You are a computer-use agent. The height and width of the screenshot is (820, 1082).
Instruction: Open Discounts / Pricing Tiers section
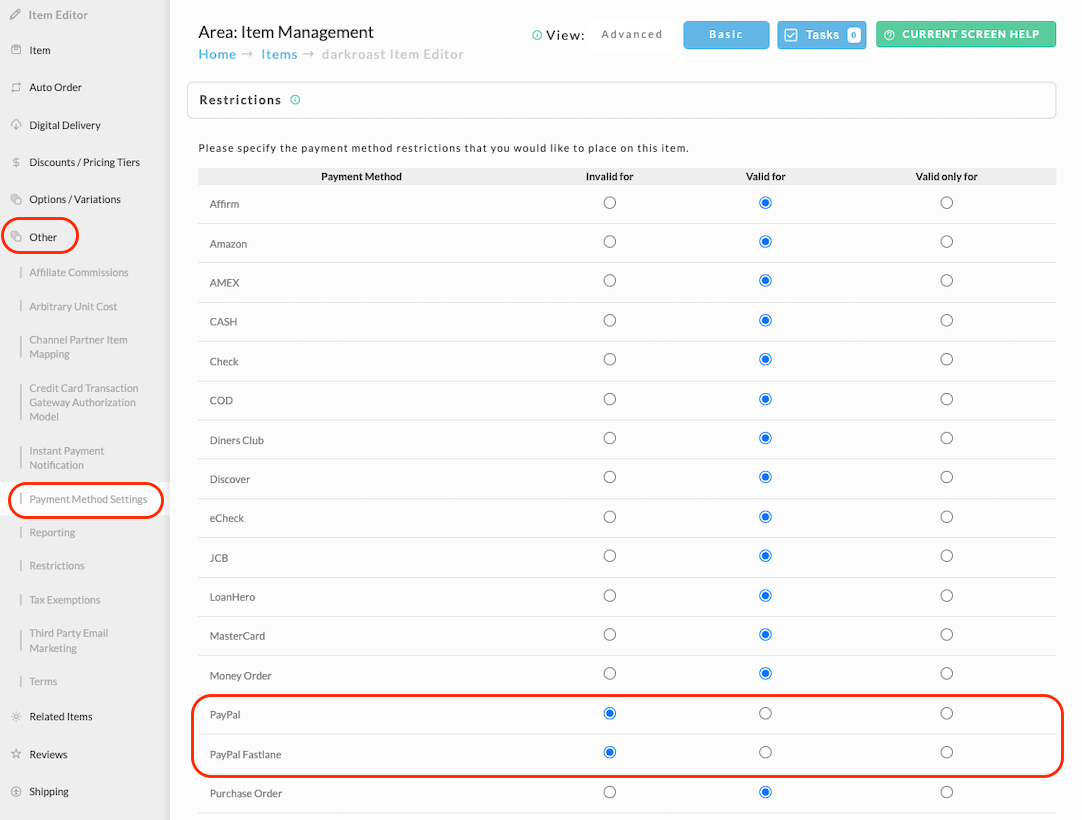click(x=84, y=162)
